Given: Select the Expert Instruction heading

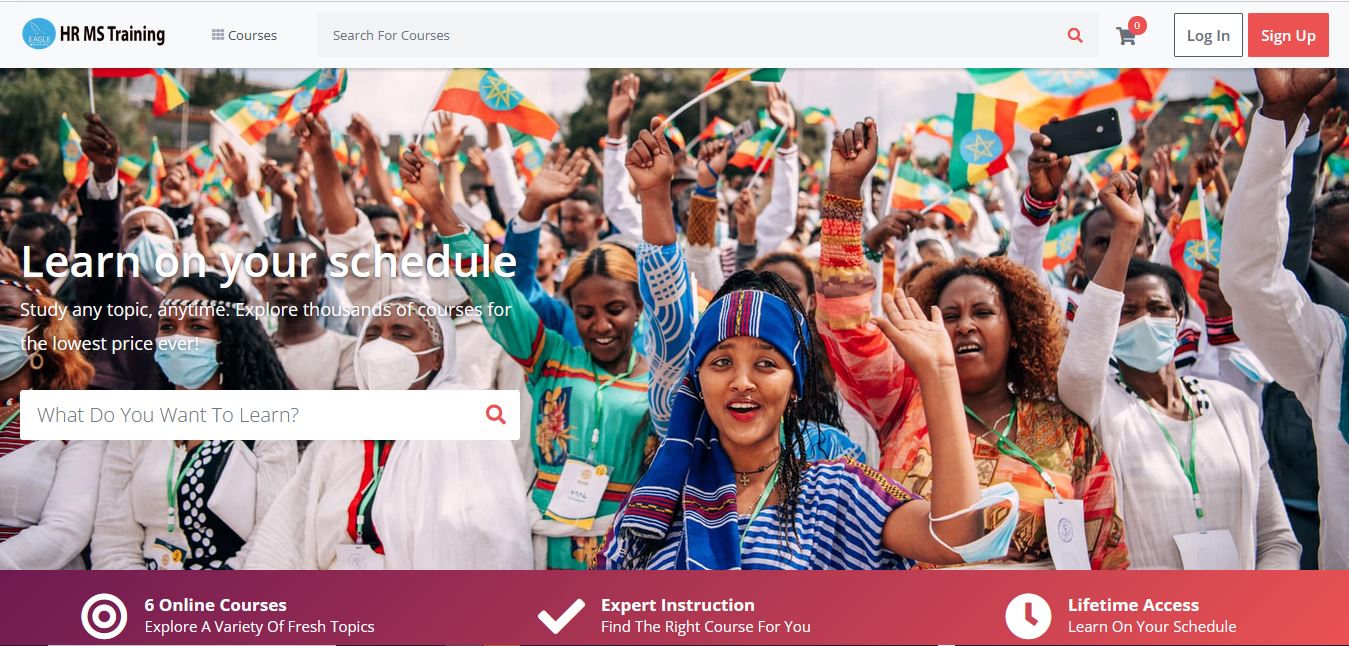Looking at the screenshot, I should 677,605.
